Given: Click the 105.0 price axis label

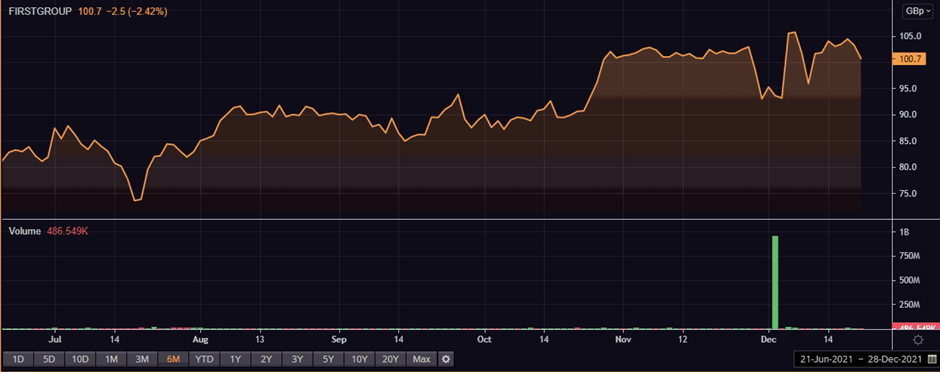Looking at the screenshot, I should pyautogui.click(x=910, y=36).
